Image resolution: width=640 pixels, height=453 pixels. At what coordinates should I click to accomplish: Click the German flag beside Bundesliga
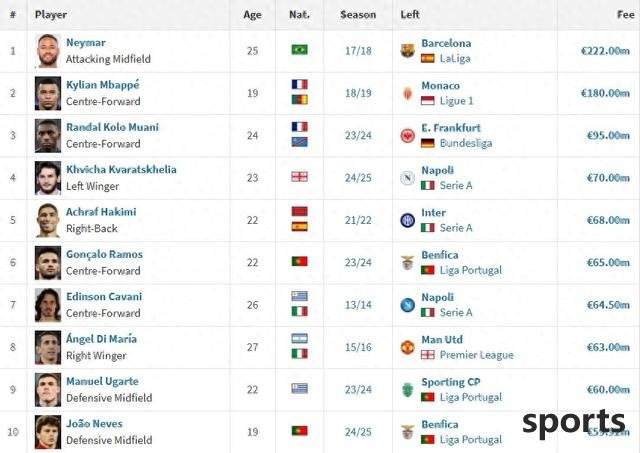[428, 143]
